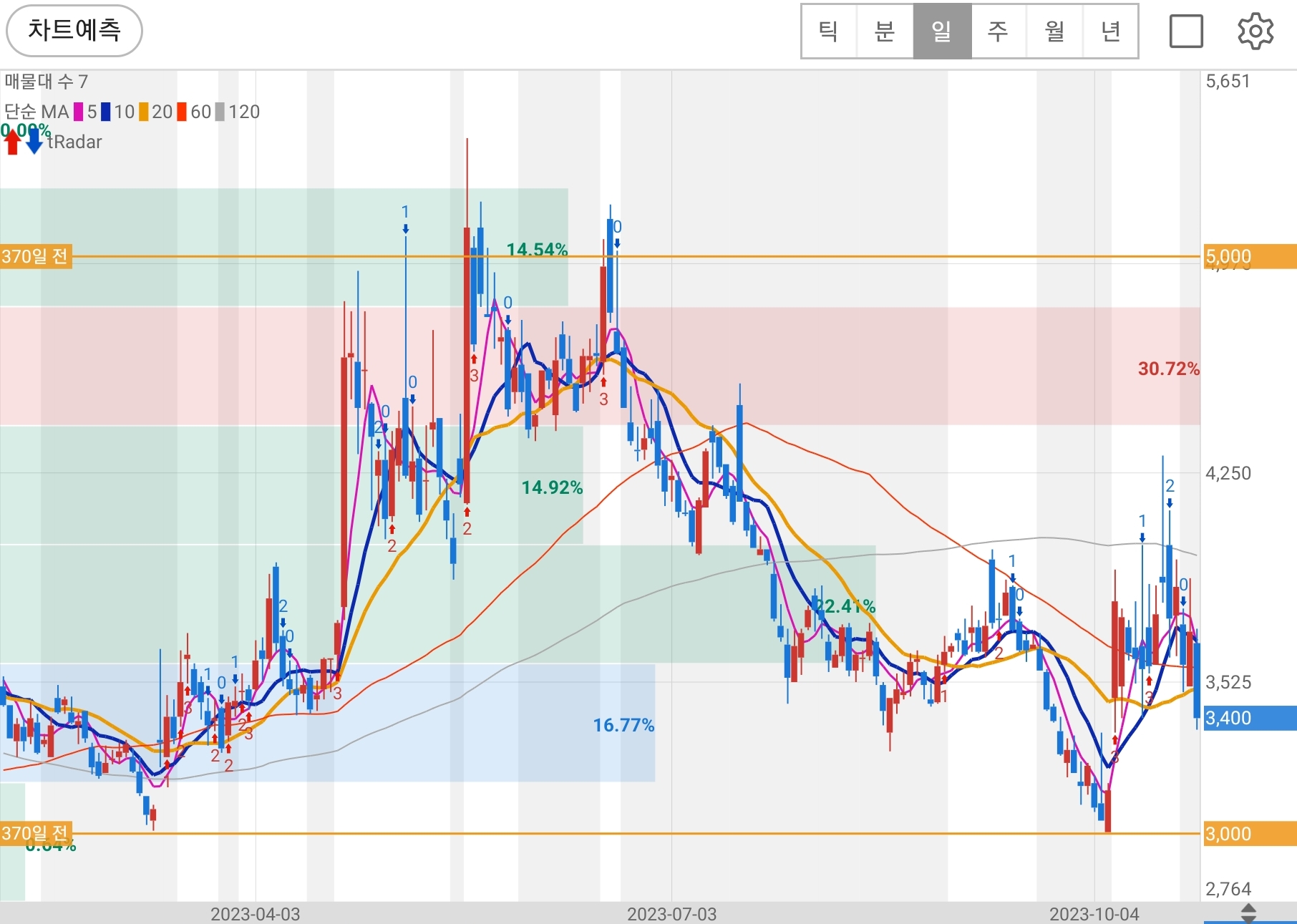Switch to the 주 weekly chart tab
This screenshot has width=1297, height=924.
[998, 31]
